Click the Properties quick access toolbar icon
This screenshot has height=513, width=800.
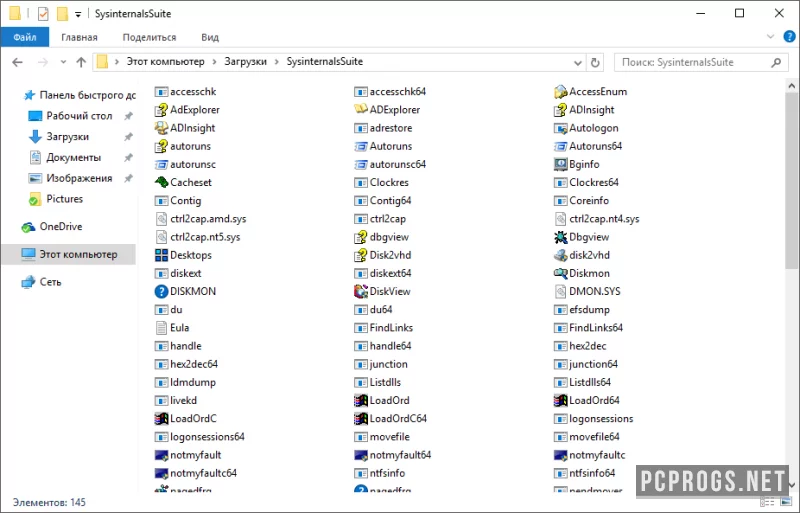(x=43, y=14)
